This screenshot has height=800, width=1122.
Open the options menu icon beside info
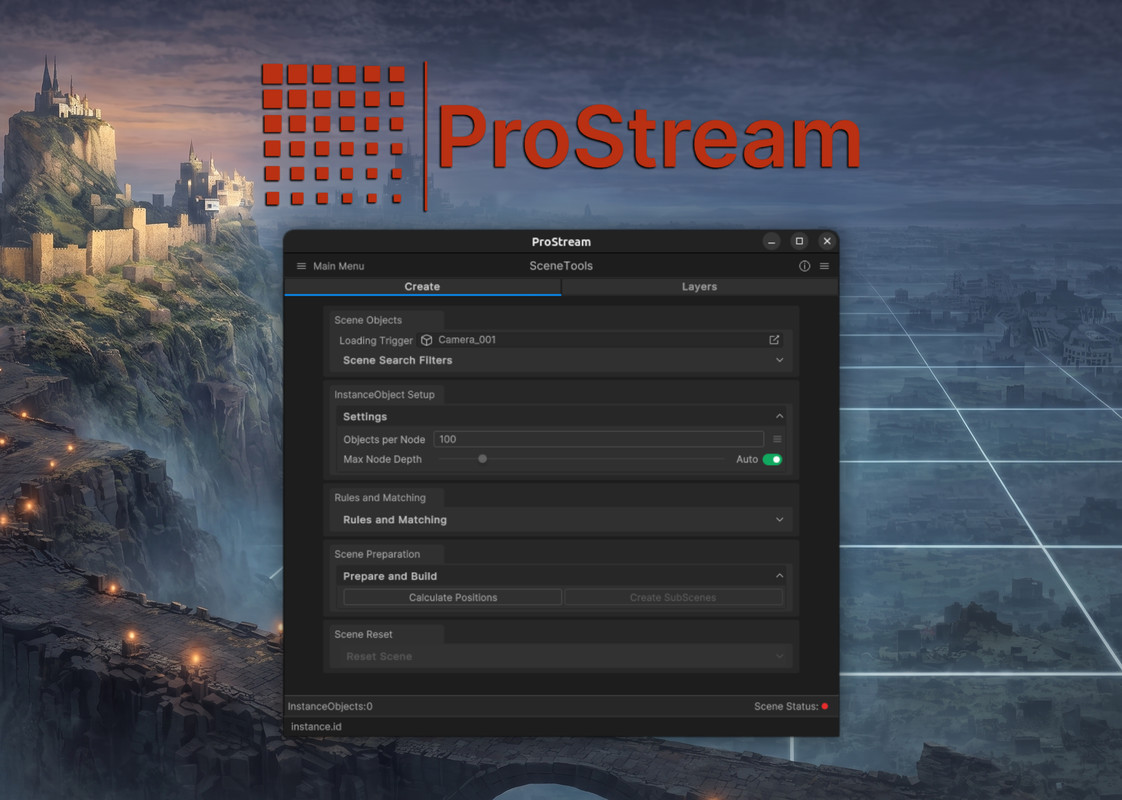click(x=824, y=266)
